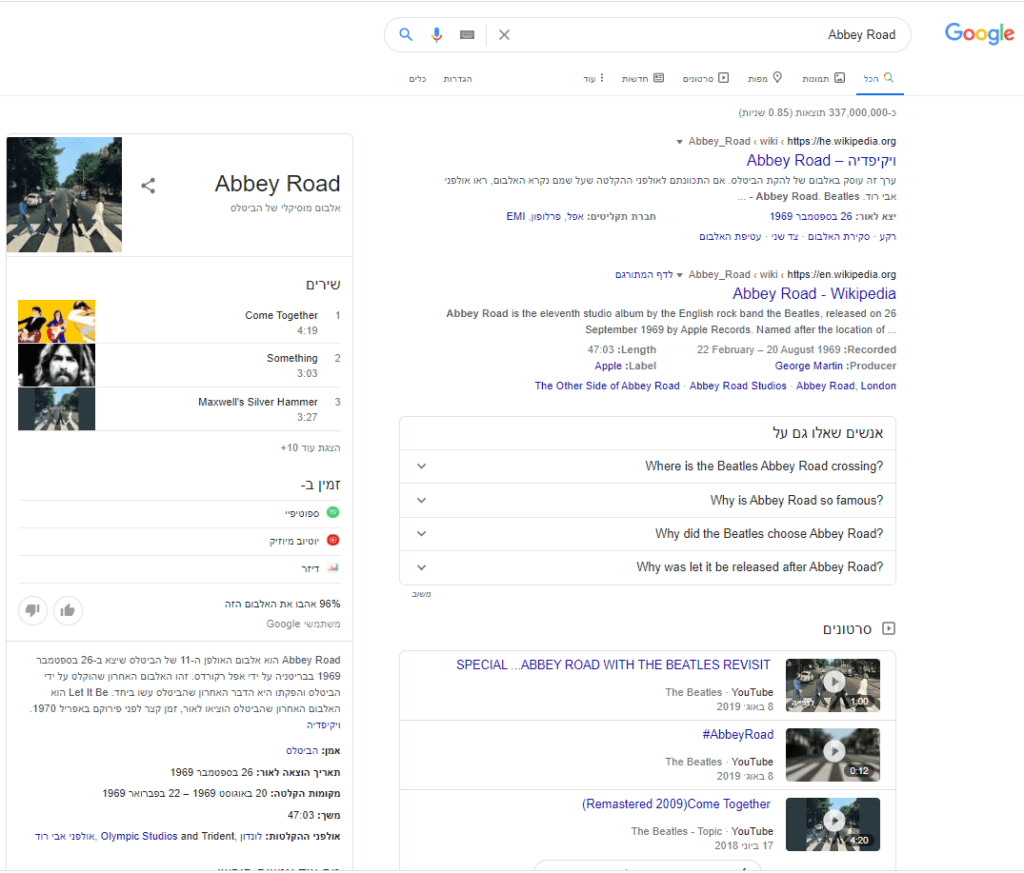Open album on YouTube Music
The width and height of the screenshot is (1024, 873).
pos(180,541)
